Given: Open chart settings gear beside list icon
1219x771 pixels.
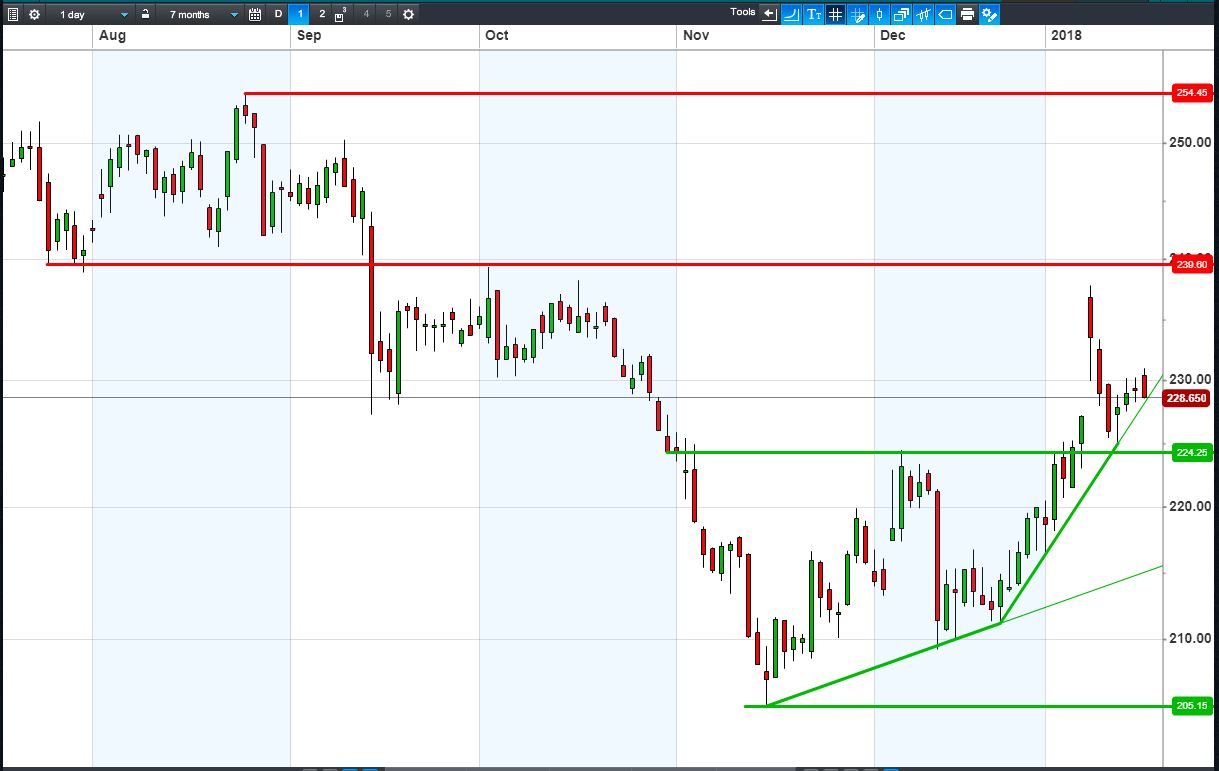Looking at the screenshot, I should tap(35, 14).
